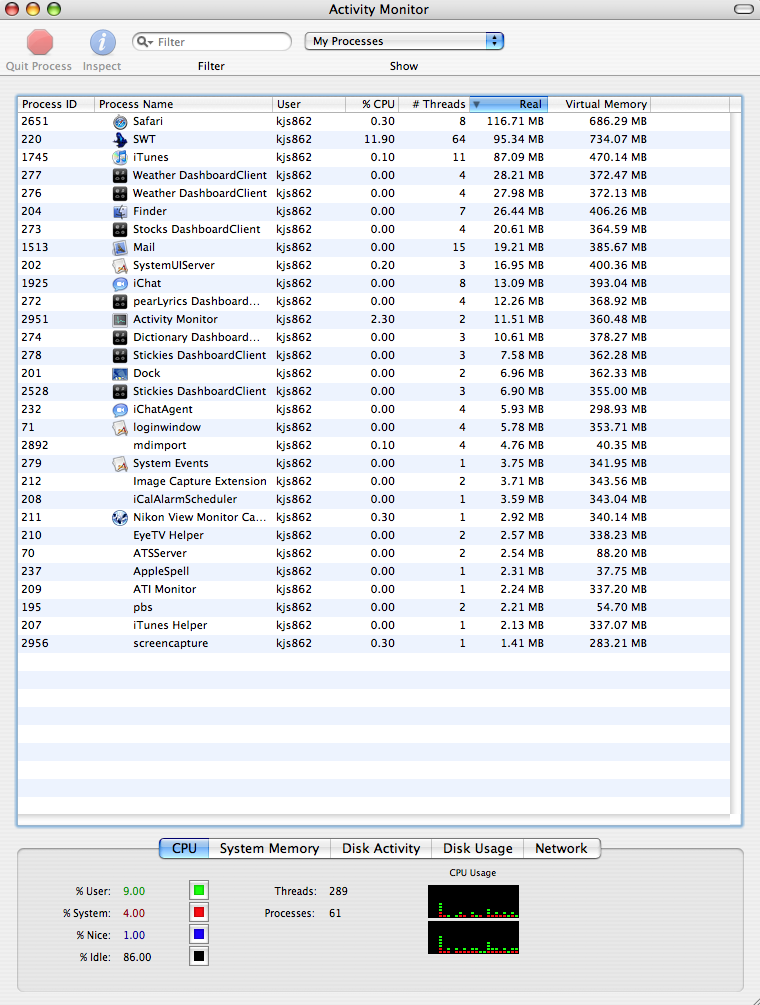Click the Activity Monitor row icon

click(120, 319)
